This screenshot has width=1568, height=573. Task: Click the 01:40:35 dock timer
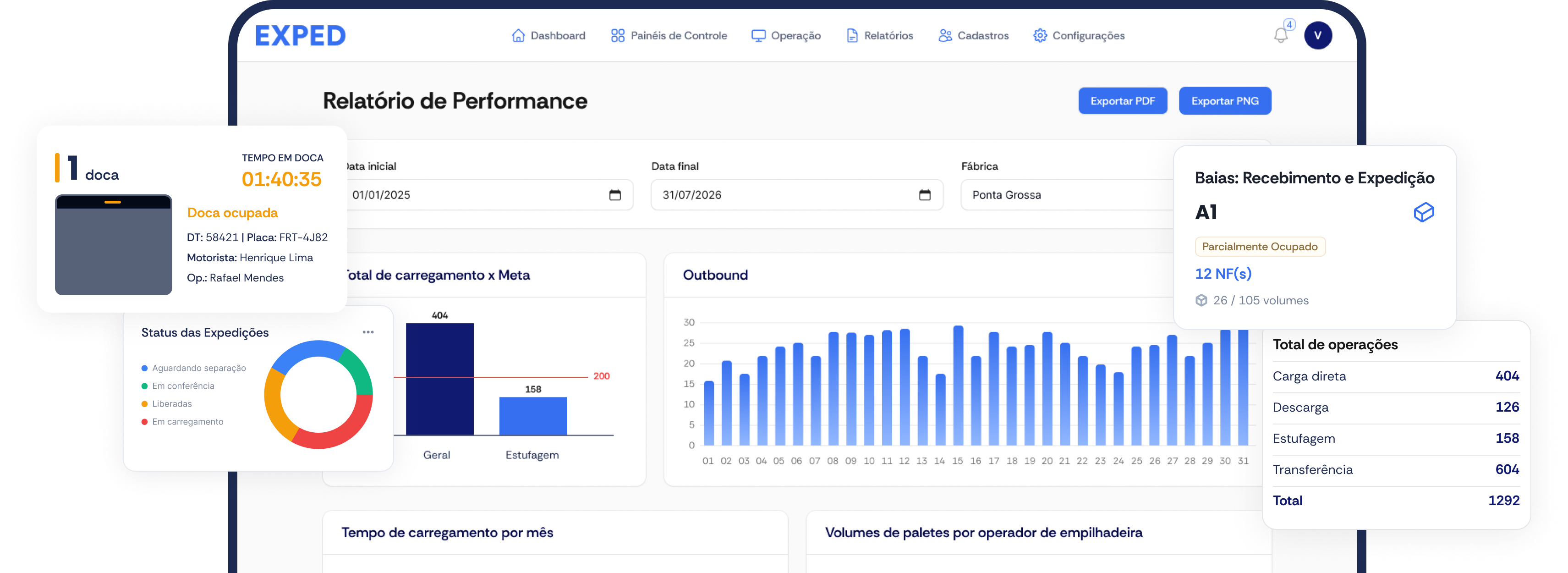(x=281, y=179)
